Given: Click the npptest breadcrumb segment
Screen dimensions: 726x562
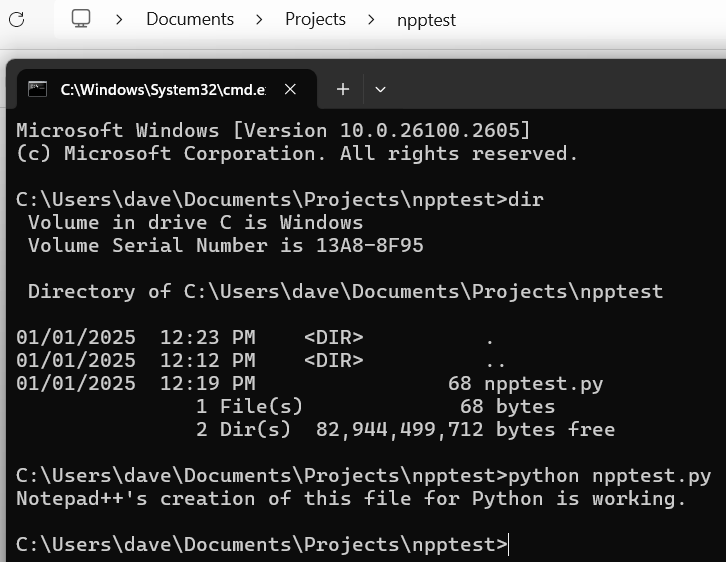Looking at the screenshot, I should coord(426,19).
